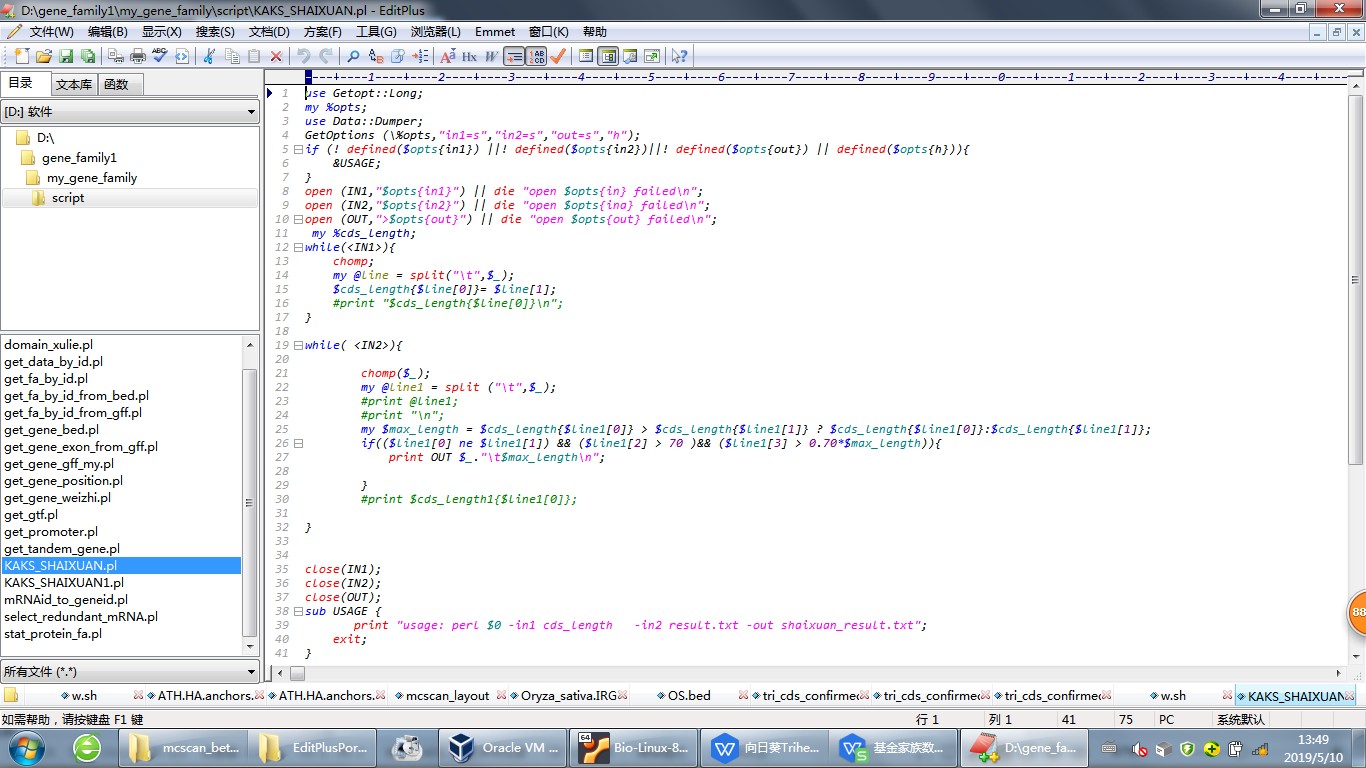This screenshot has height=768, width=1366.
Task: Select get_promoter.pl in the file list
Action: click(x=51, y=532)
